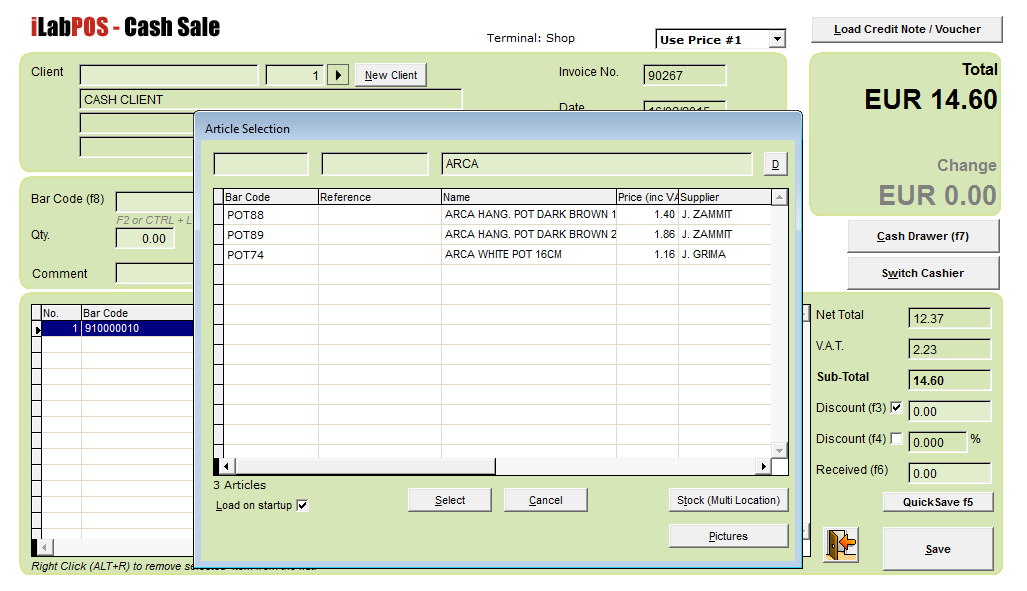Open Stock (Multi Location) window
This screenshot has height=591, width=1027.
[x=728, y=500]
